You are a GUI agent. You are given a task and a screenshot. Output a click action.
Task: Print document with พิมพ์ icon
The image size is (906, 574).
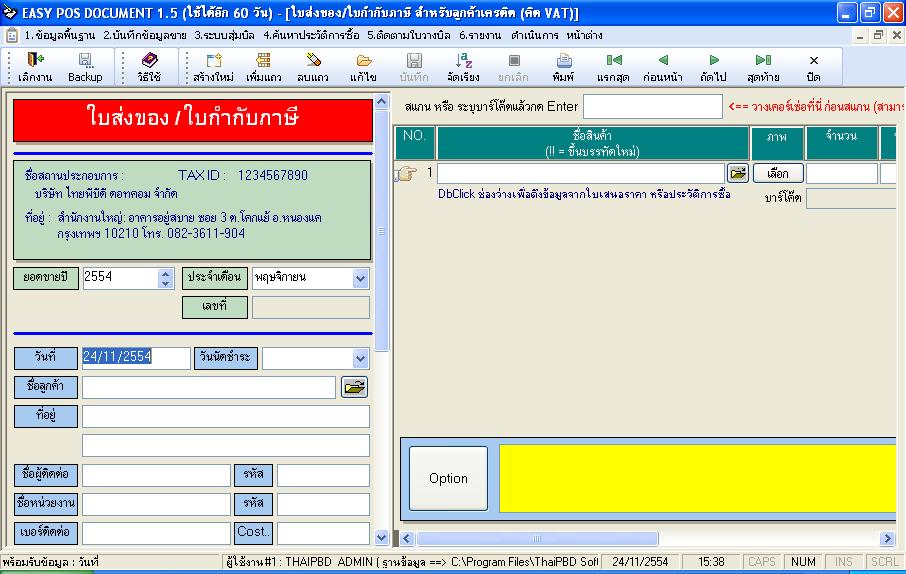pyautogui.click(x=563, y=67)
